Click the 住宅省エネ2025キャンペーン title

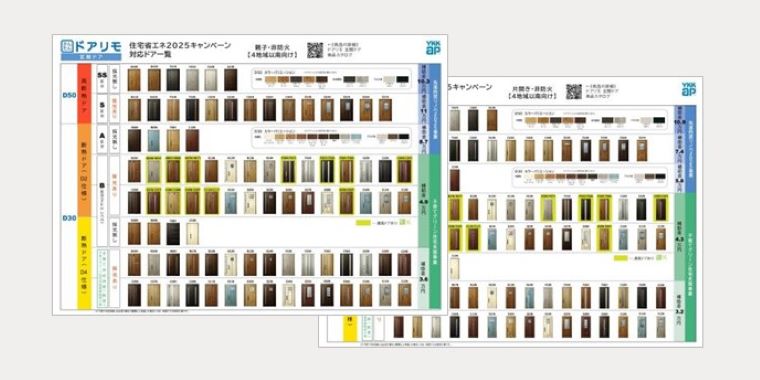pyautogui.click(x=180, y=45)
